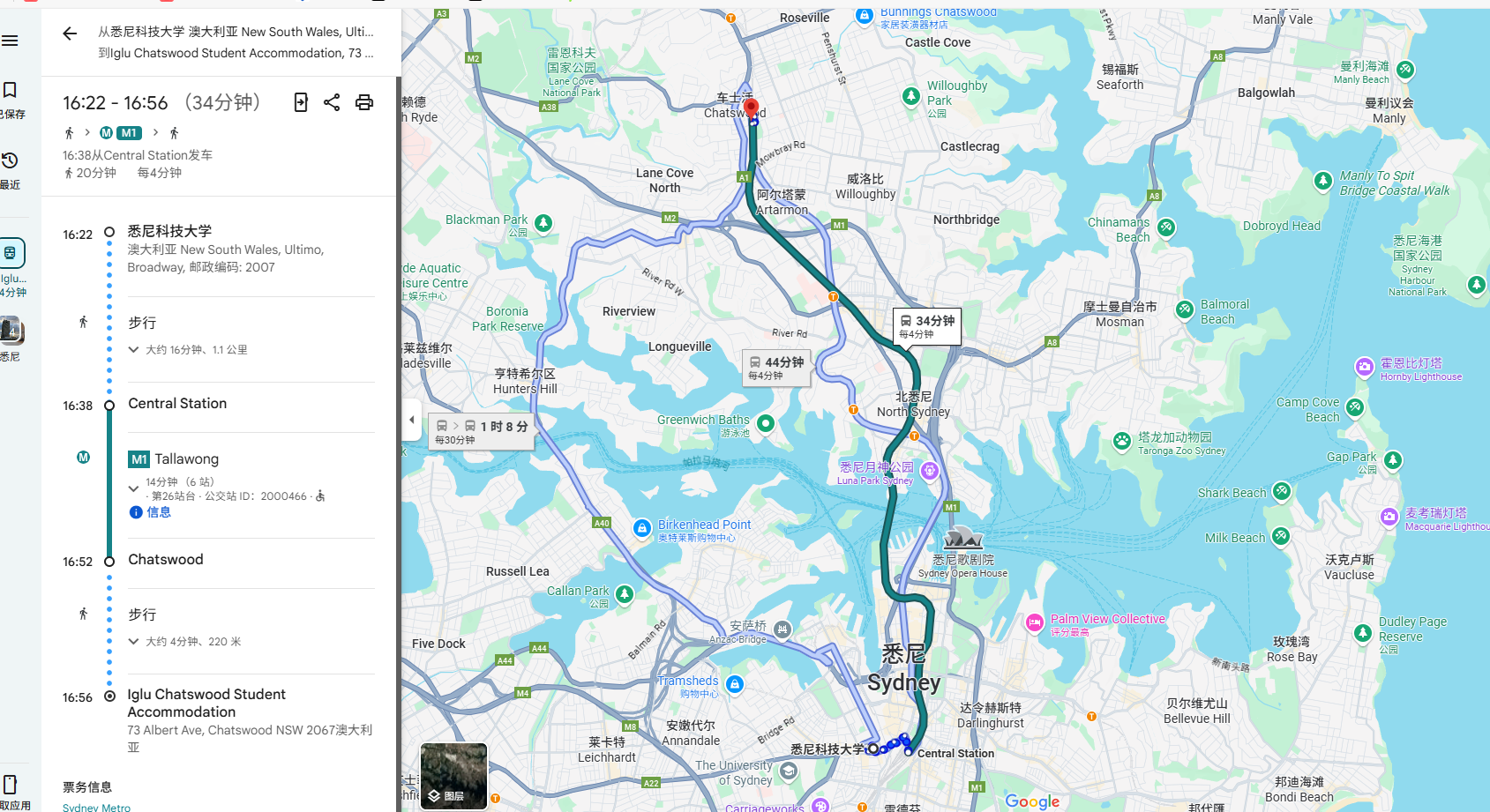Open Saved bookmark in sidebar

click(x=11, y=99)
